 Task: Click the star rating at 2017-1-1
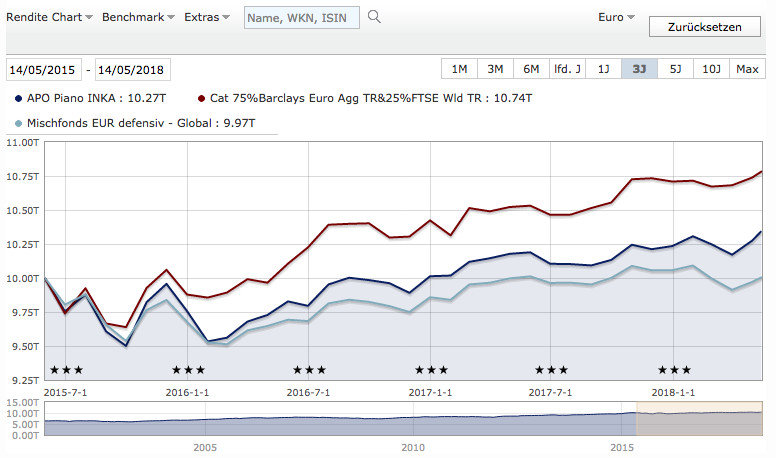431,370
